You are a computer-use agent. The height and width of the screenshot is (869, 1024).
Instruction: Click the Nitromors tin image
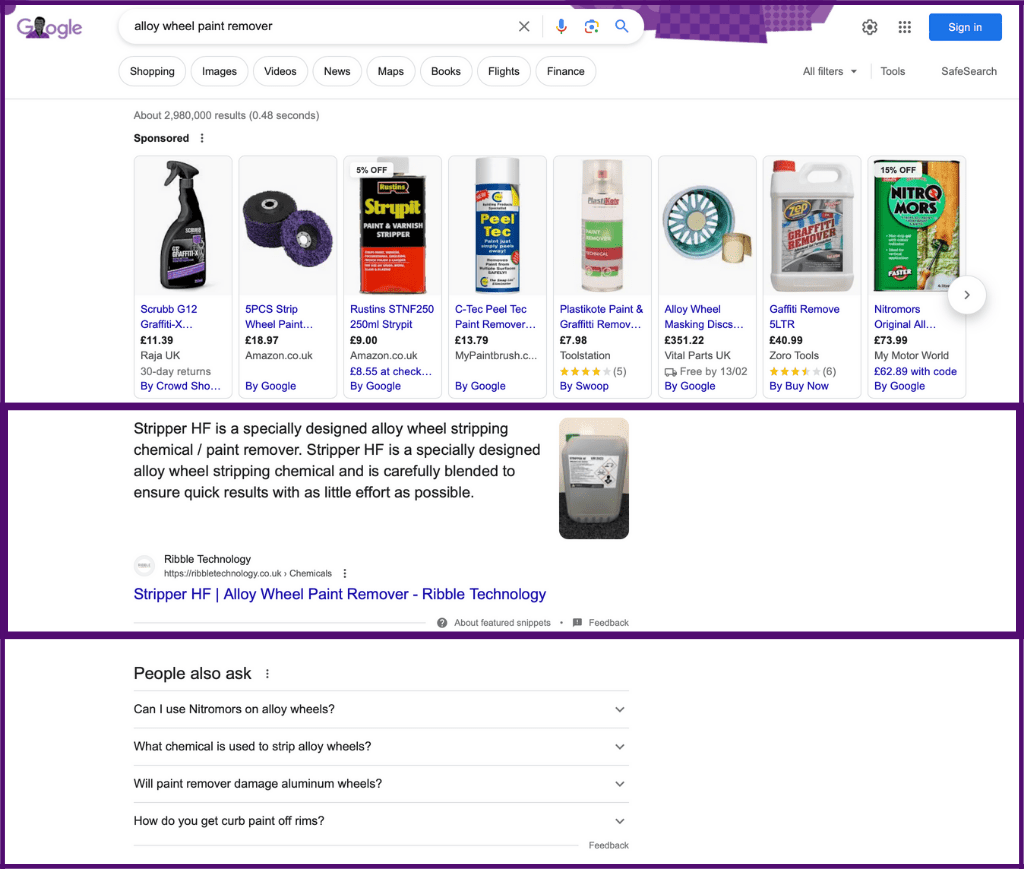(917, 226)
